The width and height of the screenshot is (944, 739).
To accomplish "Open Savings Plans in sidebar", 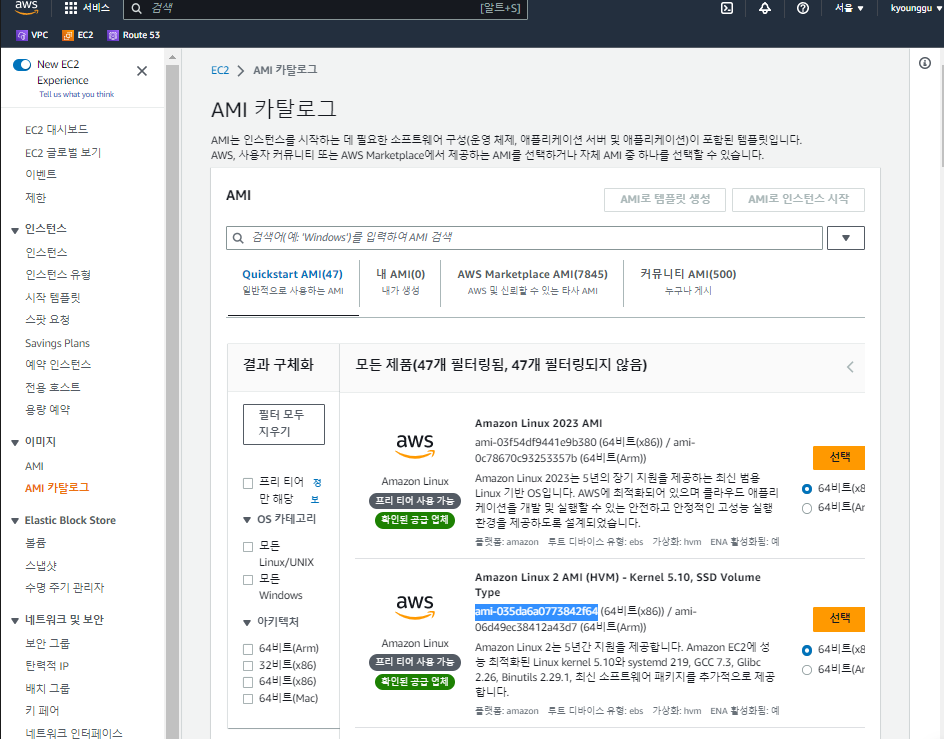I will coord(57,343).
